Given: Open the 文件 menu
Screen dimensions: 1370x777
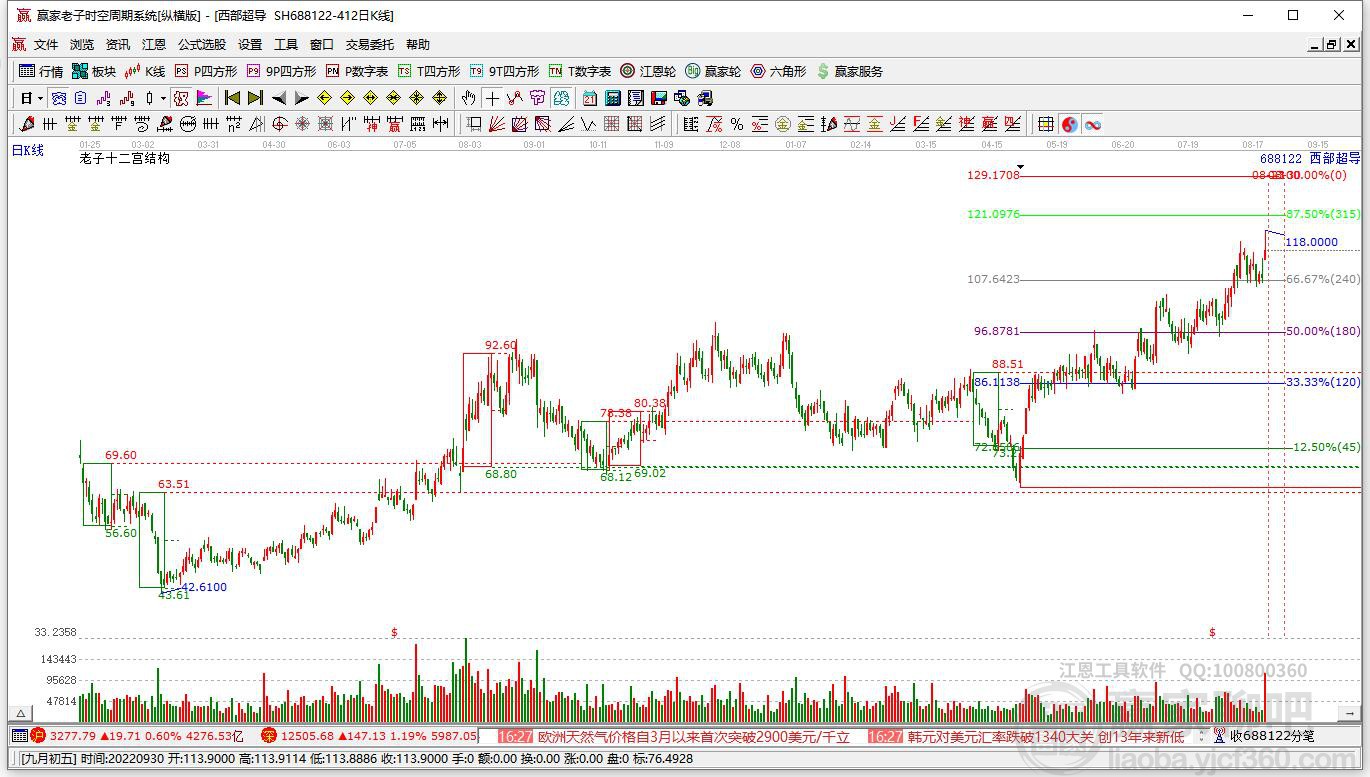Looking at the screenshot, I should point(46,45).
